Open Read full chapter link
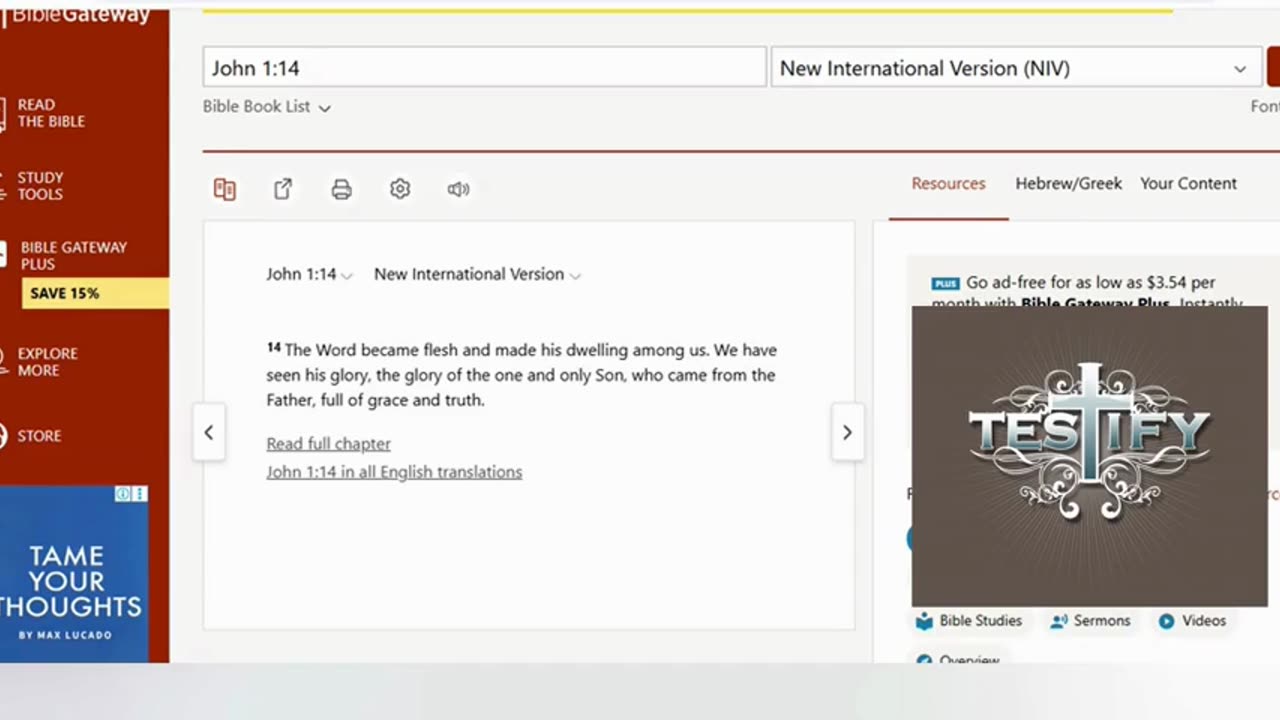The width and height of the screenshot is (1280, 720). (328, 444)
